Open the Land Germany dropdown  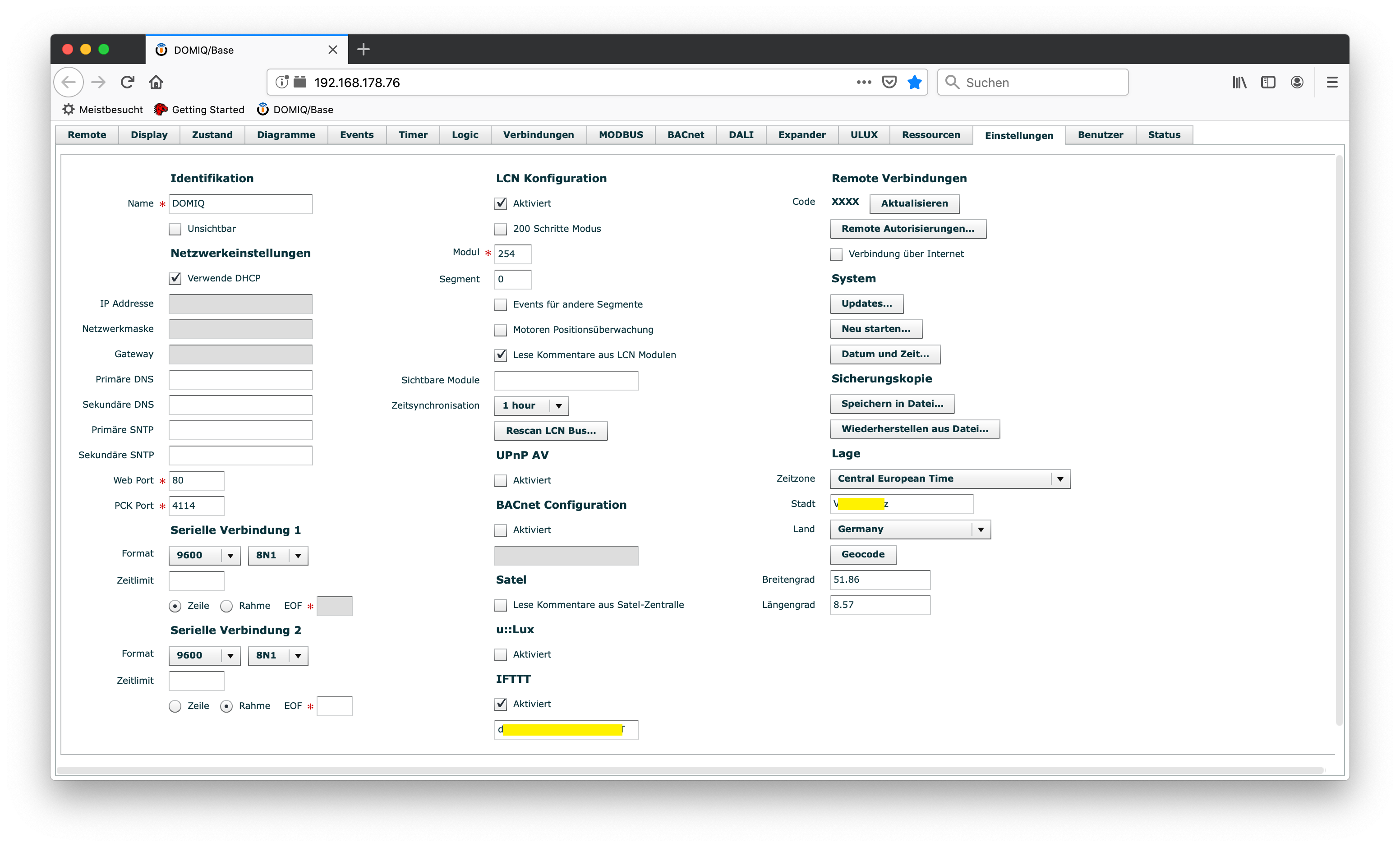(x=910, y=529)
